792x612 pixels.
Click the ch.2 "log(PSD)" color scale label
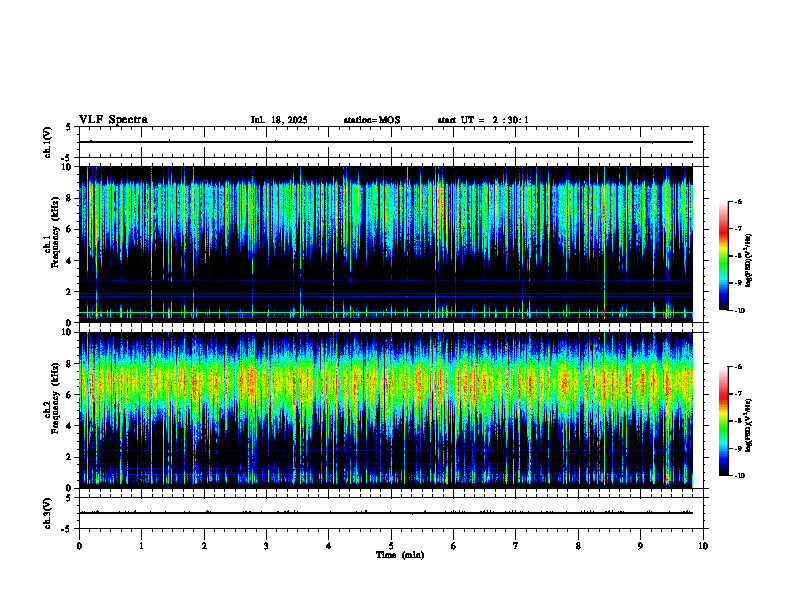pyautogui.click(x=749, y=426)
